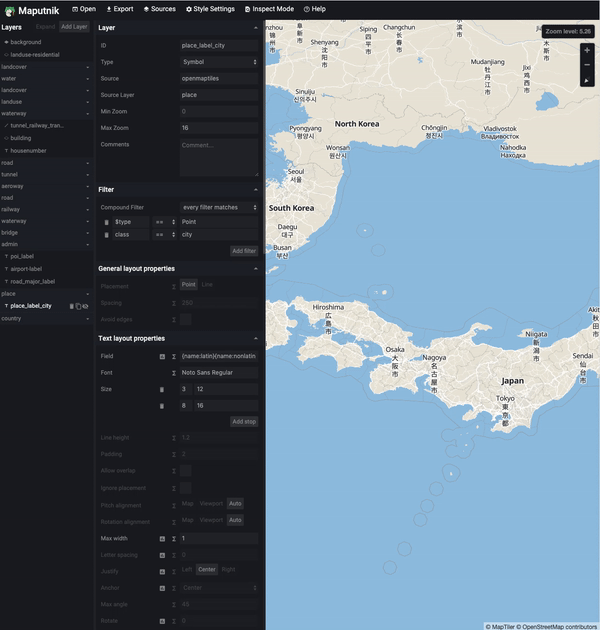Click the Expand layers button
Viewport: 600px width, 630px height.
45,27
